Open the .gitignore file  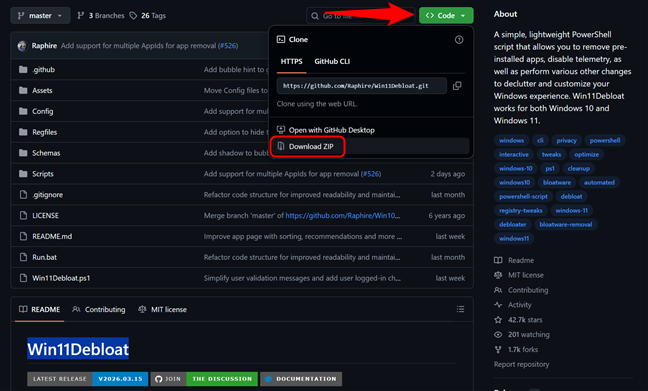(48, 195)
